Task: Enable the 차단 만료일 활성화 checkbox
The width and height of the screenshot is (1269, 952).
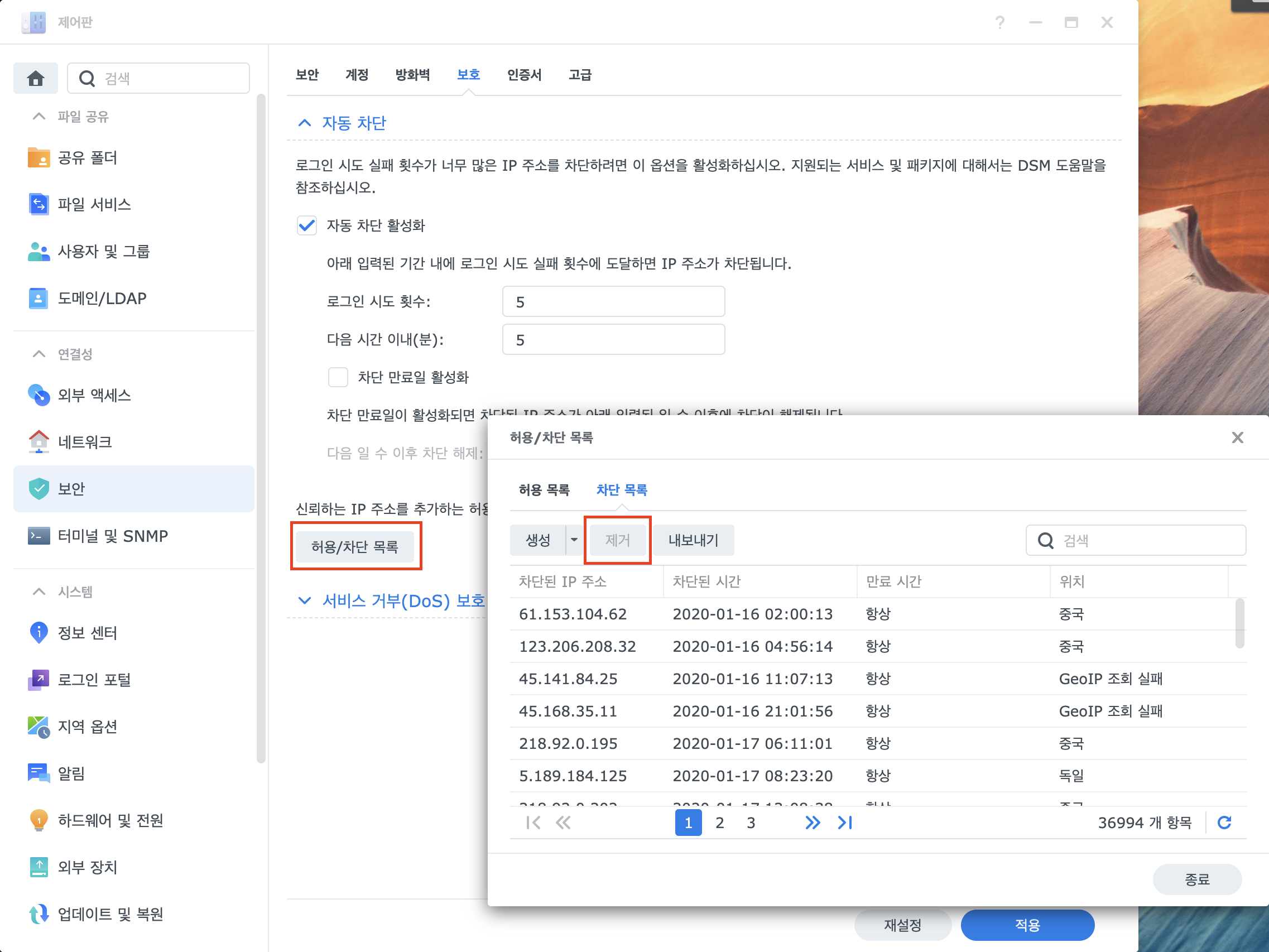Action: coord(338,377)
